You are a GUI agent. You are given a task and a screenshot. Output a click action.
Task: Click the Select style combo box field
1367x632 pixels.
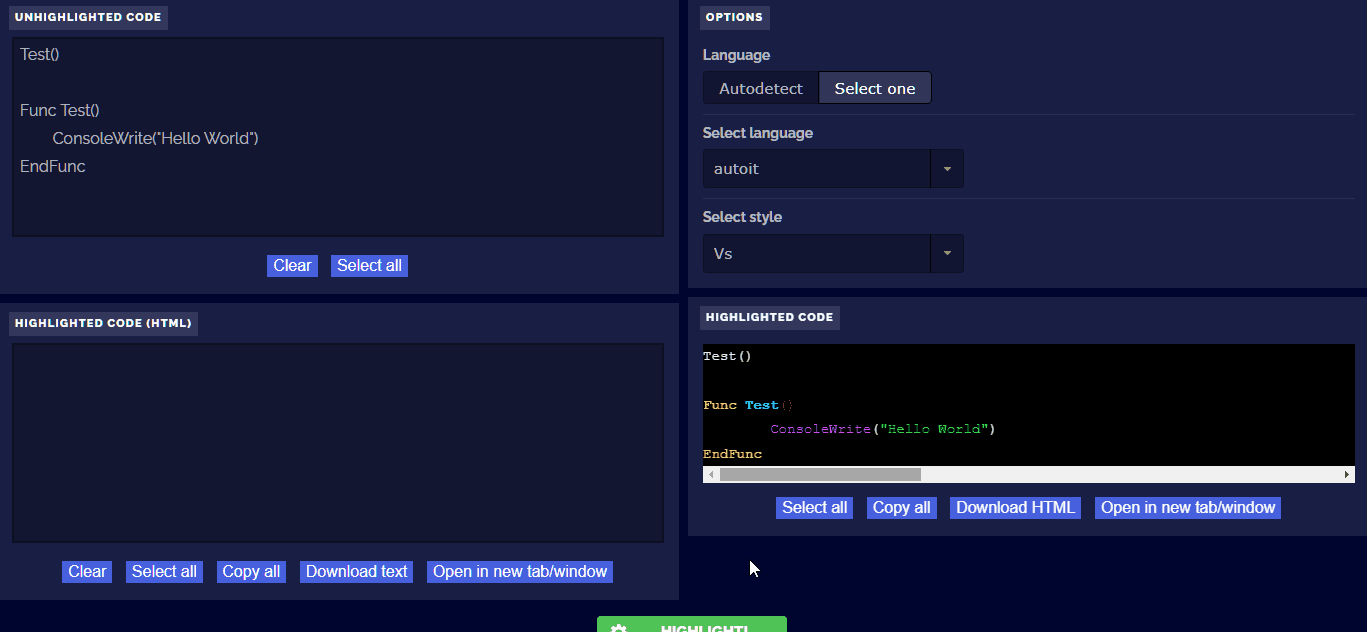[x=816, y=253]
